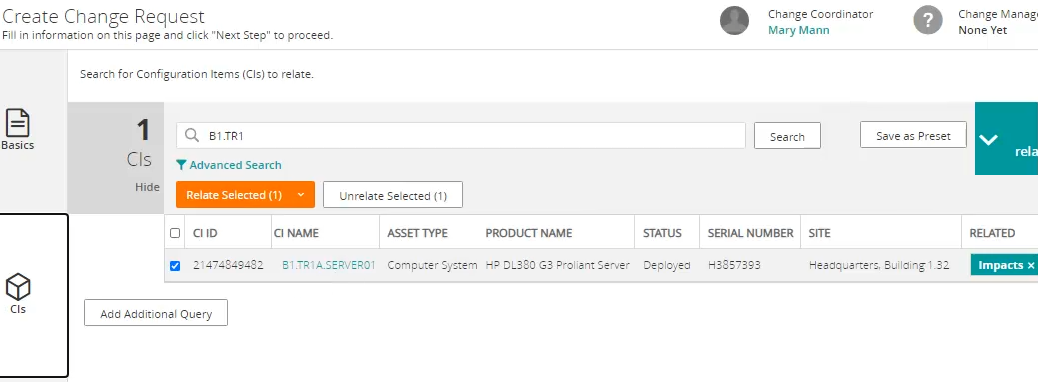Screen dimensions: 1038x382
Task: Click the search magnifier icon
Action: (192, 136)
